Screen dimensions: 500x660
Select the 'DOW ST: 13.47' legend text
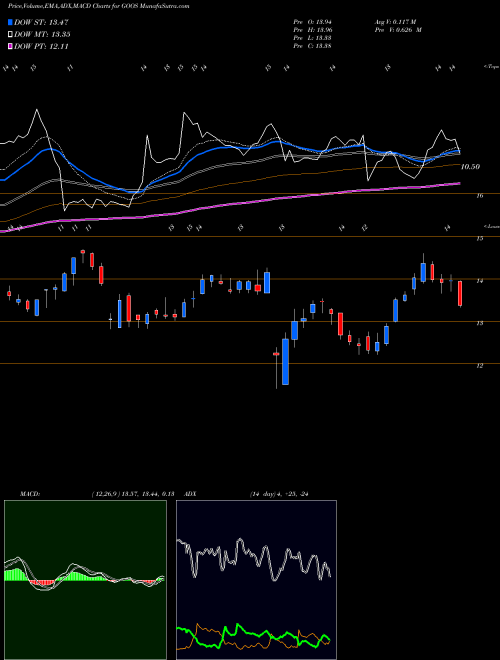pyautogui.click(x=41, y=22)
